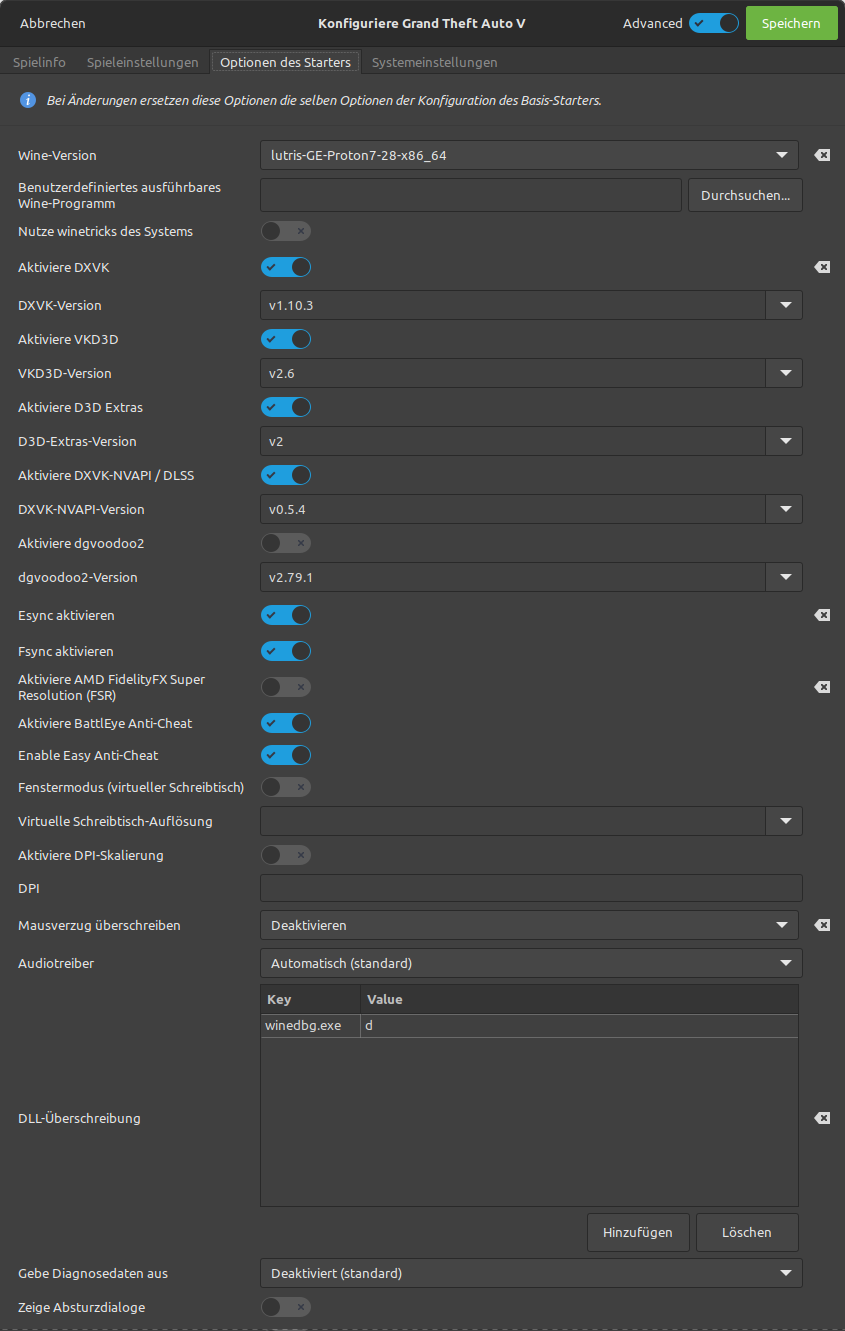The height and width of the screenshot is (1331, 845).
Task: Expand the DXVK-Version arrow button
Action: (x=784, y=305)
